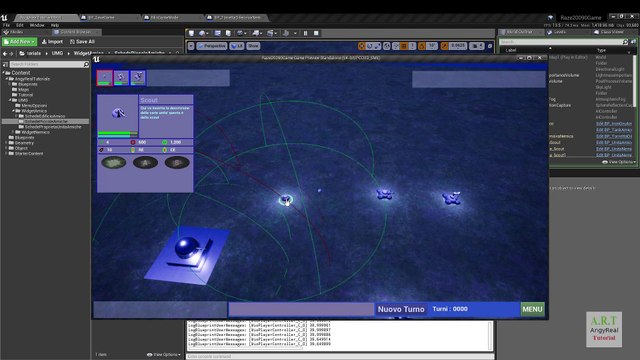Viewport: 640px width, 360px height.
Task: Open camera speed setting
Action: click(476, 46)
